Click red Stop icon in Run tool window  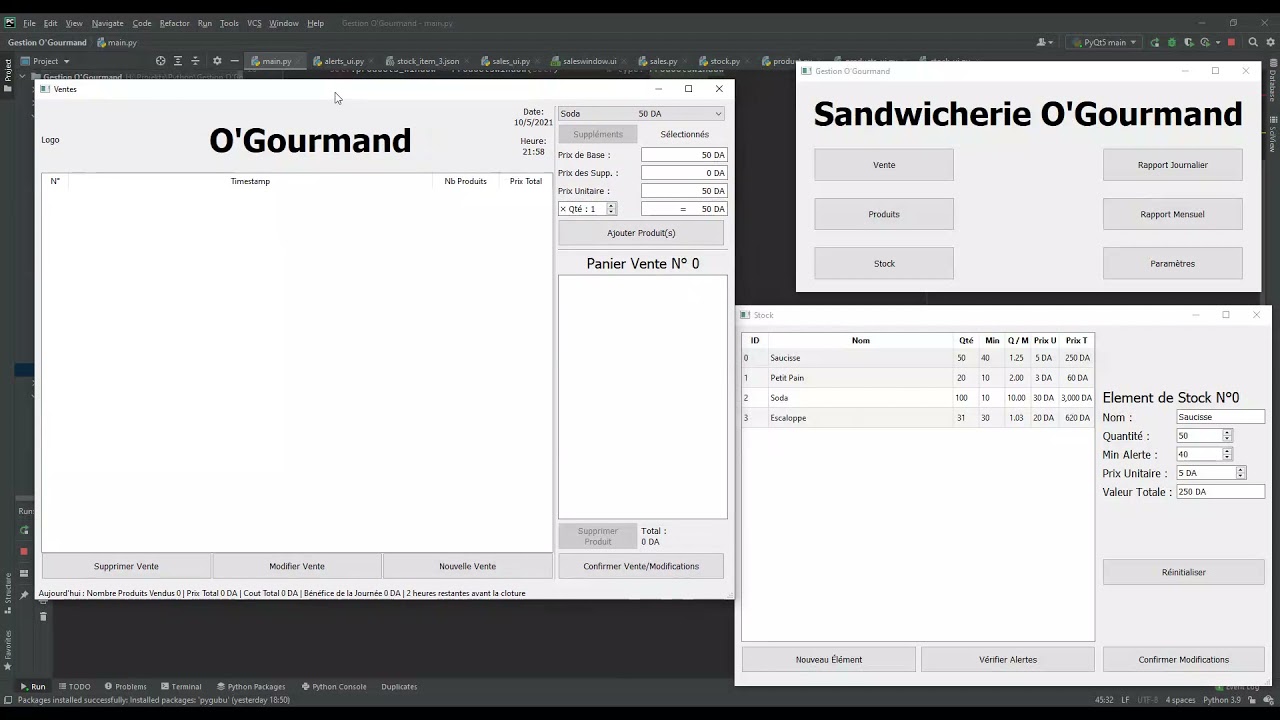25,551
